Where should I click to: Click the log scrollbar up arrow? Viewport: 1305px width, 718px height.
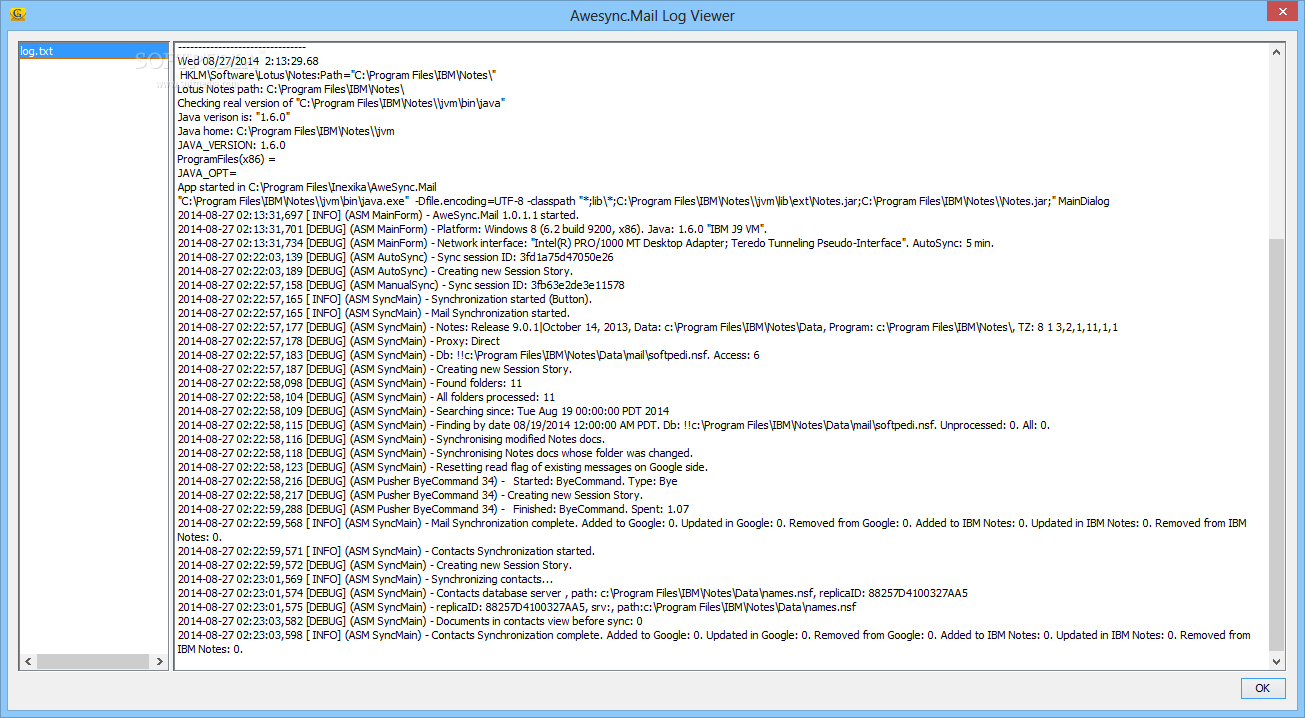coord(1277,51)
